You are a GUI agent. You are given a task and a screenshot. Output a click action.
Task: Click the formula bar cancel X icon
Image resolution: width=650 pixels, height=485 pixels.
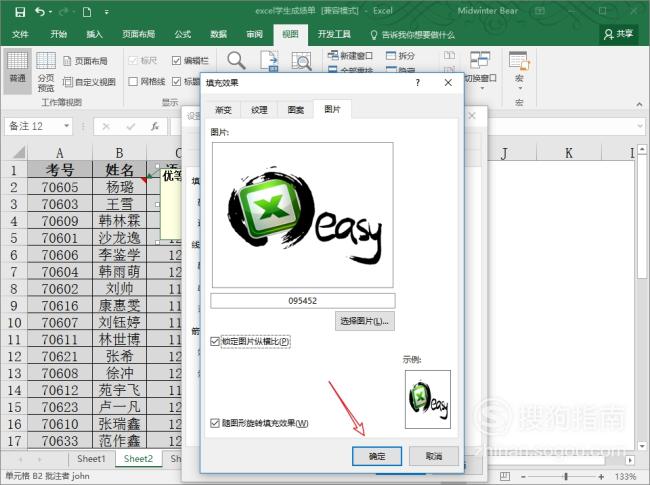coord(106,126)
